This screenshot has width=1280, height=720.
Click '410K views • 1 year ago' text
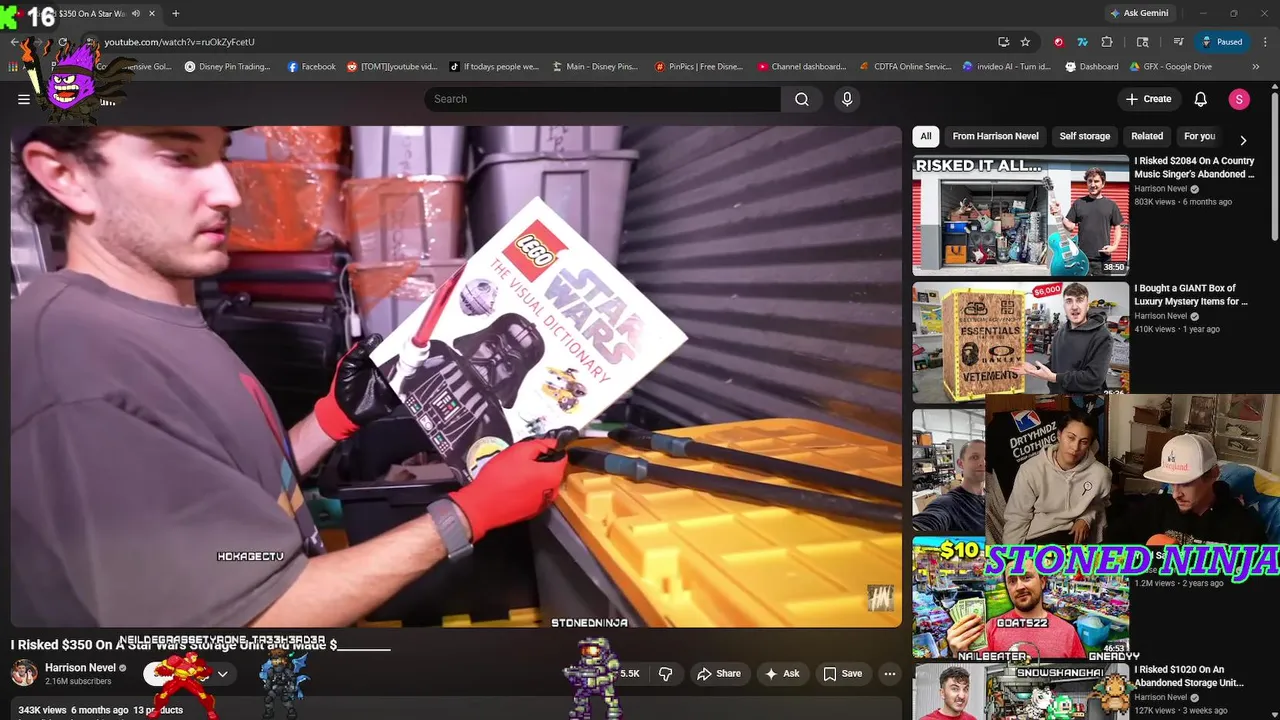[1177, 329]
